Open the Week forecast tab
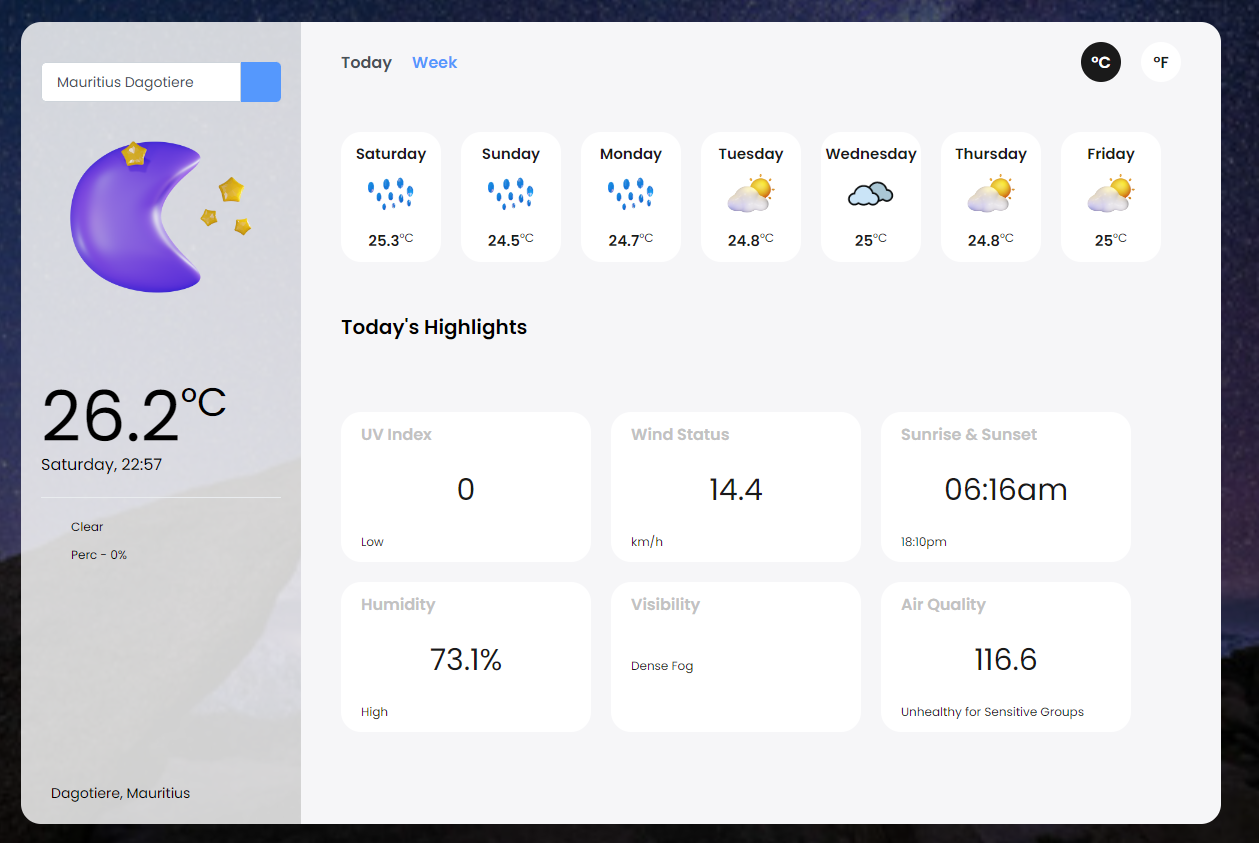This screenshot has width=1259, height=843. (434, 63)
